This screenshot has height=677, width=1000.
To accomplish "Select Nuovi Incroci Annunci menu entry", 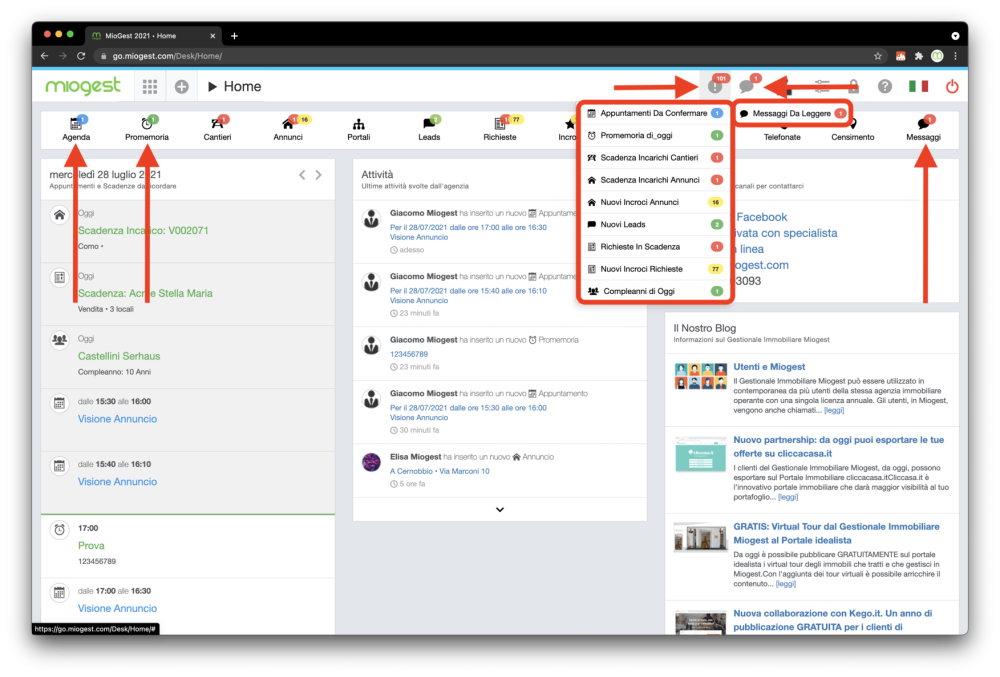I will pyautogui.click(x=655, y=203).
